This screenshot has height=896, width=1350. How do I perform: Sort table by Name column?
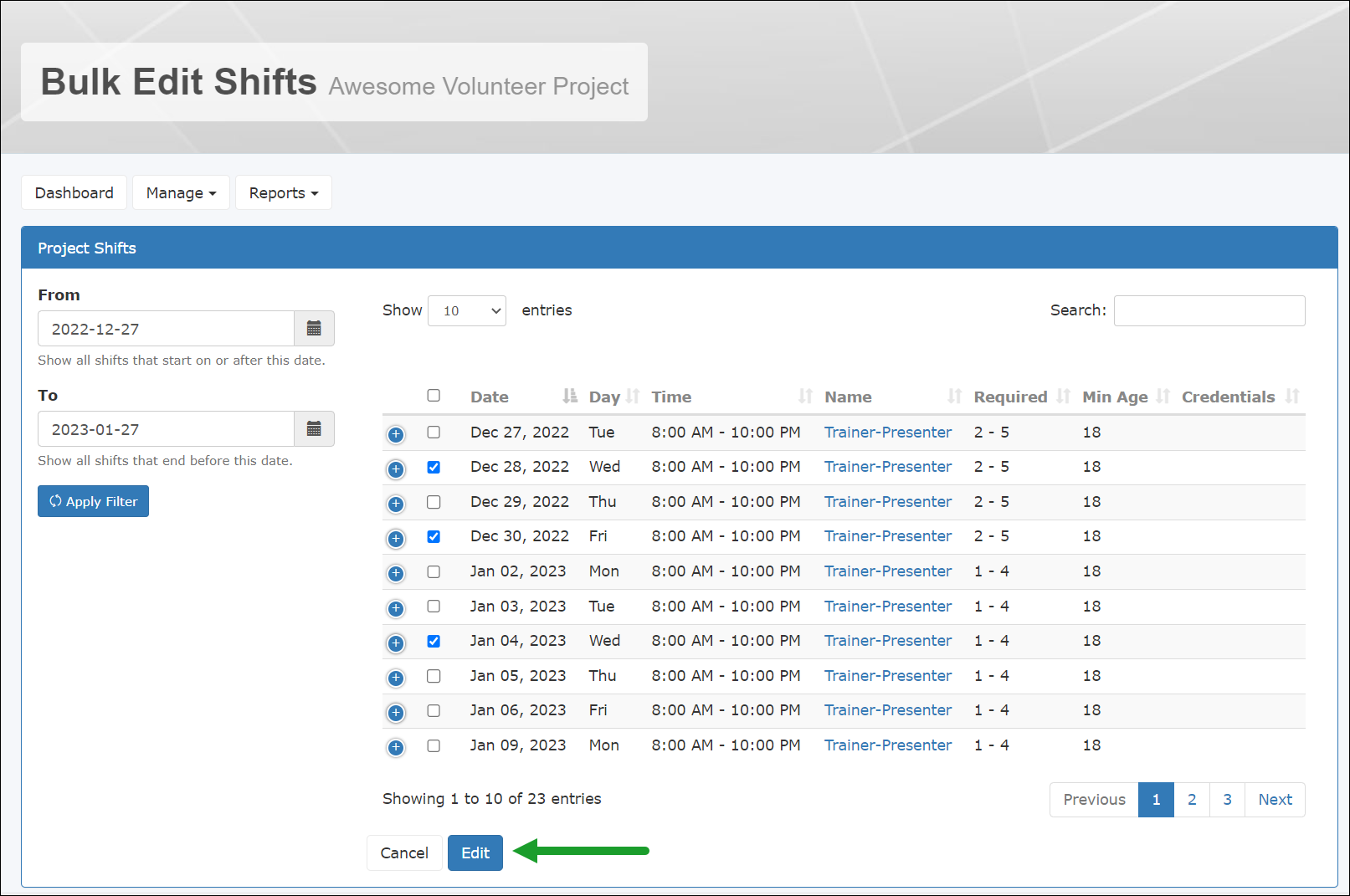coord(893,397)
